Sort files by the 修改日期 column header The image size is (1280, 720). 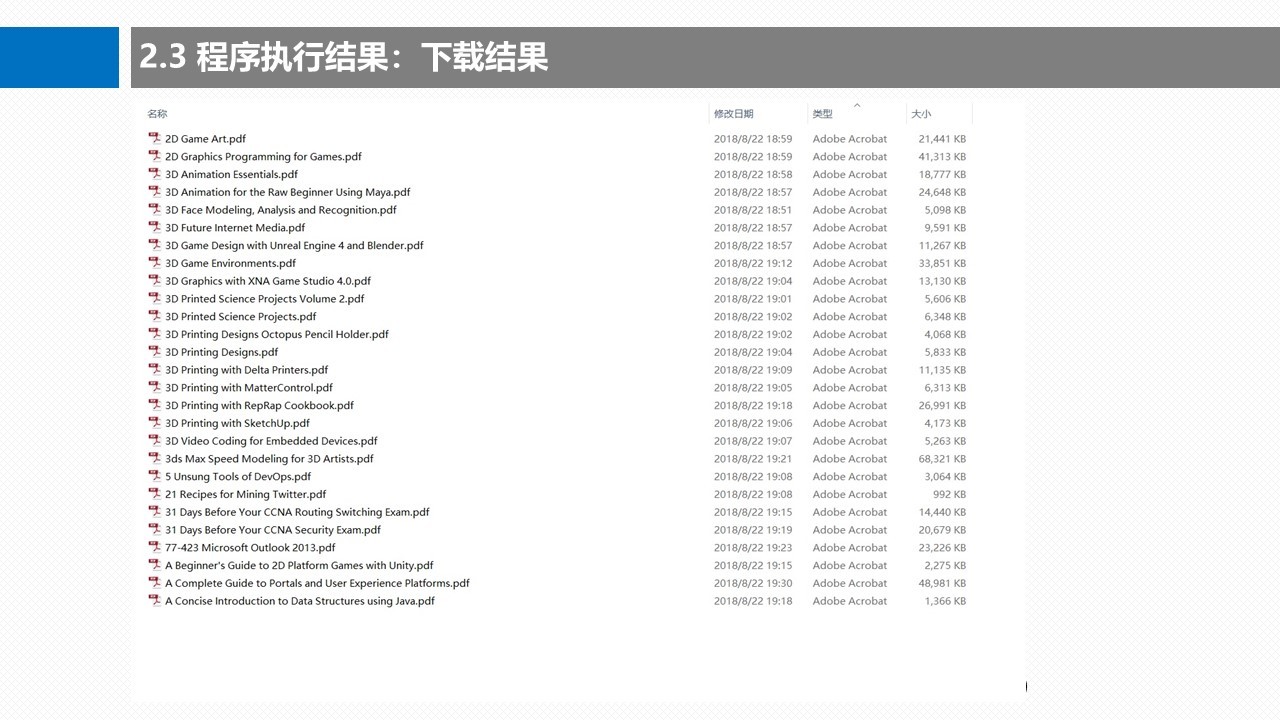point(733,114)
